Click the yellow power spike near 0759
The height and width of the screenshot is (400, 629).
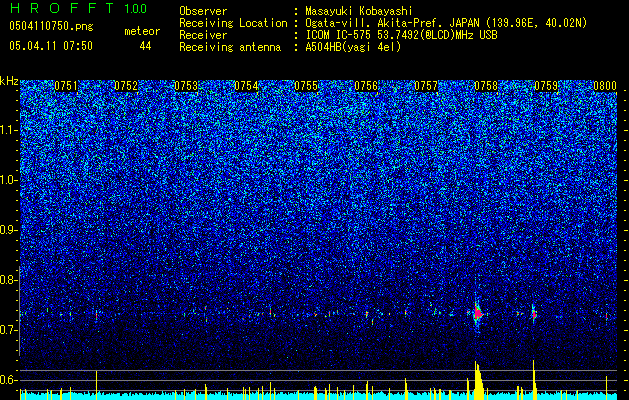(534, 380)
